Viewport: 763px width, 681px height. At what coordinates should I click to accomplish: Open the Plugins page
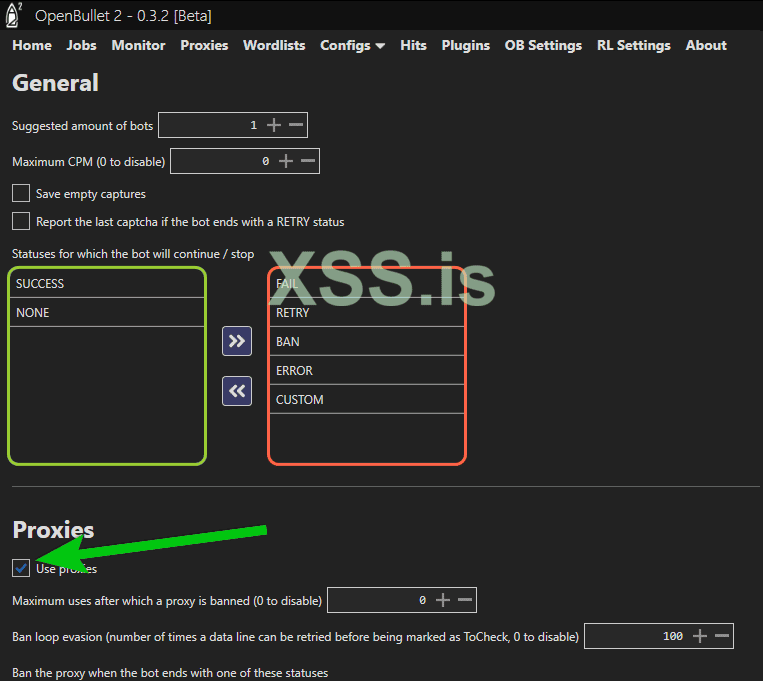point(465,45)
